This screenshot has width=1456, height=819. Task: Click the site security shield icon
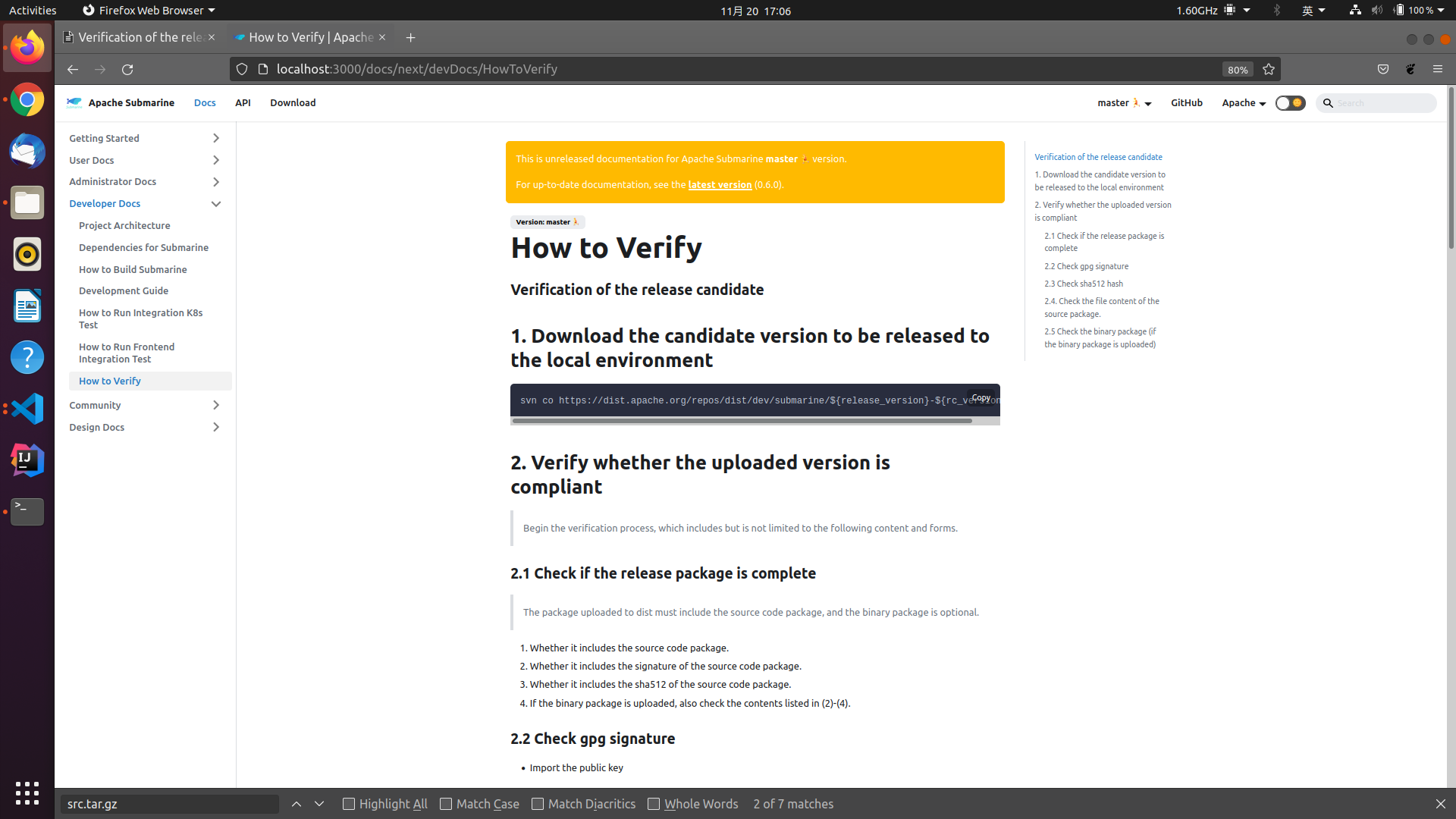click(242, 69)
